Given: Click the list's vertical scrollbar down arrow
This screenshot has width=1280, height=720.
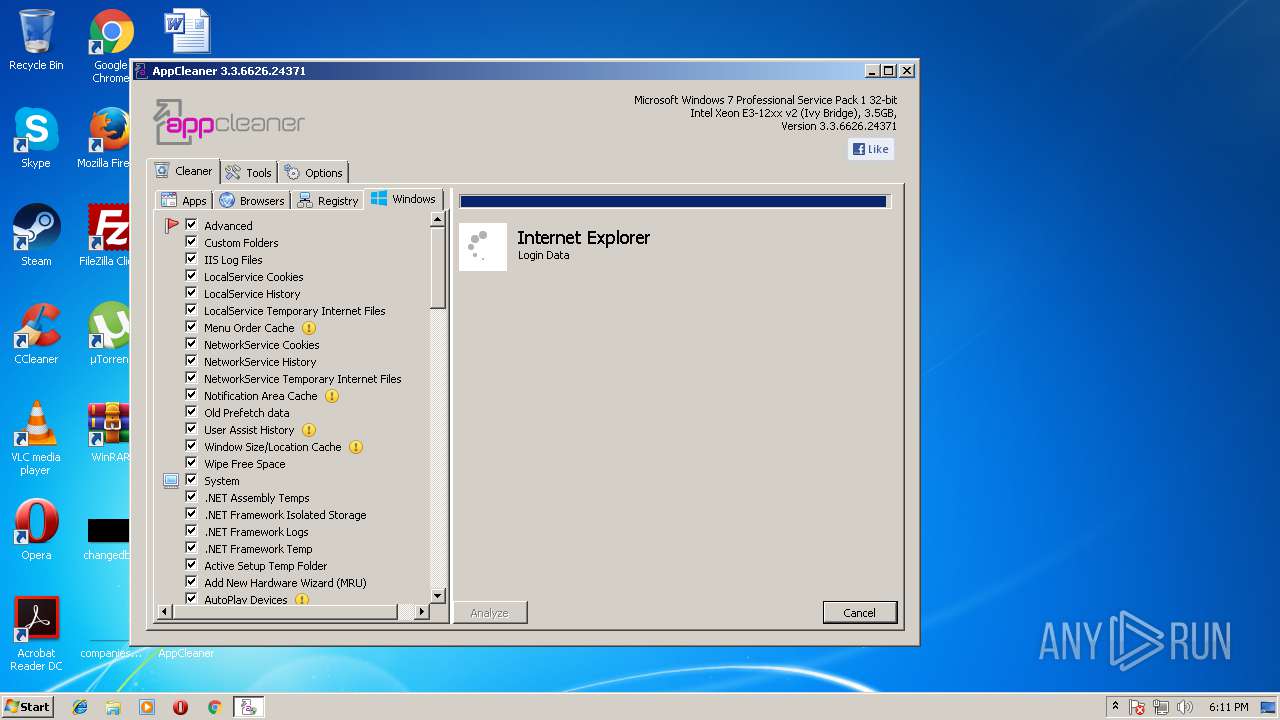Looking at the screenshot, I should click(437, 596).
